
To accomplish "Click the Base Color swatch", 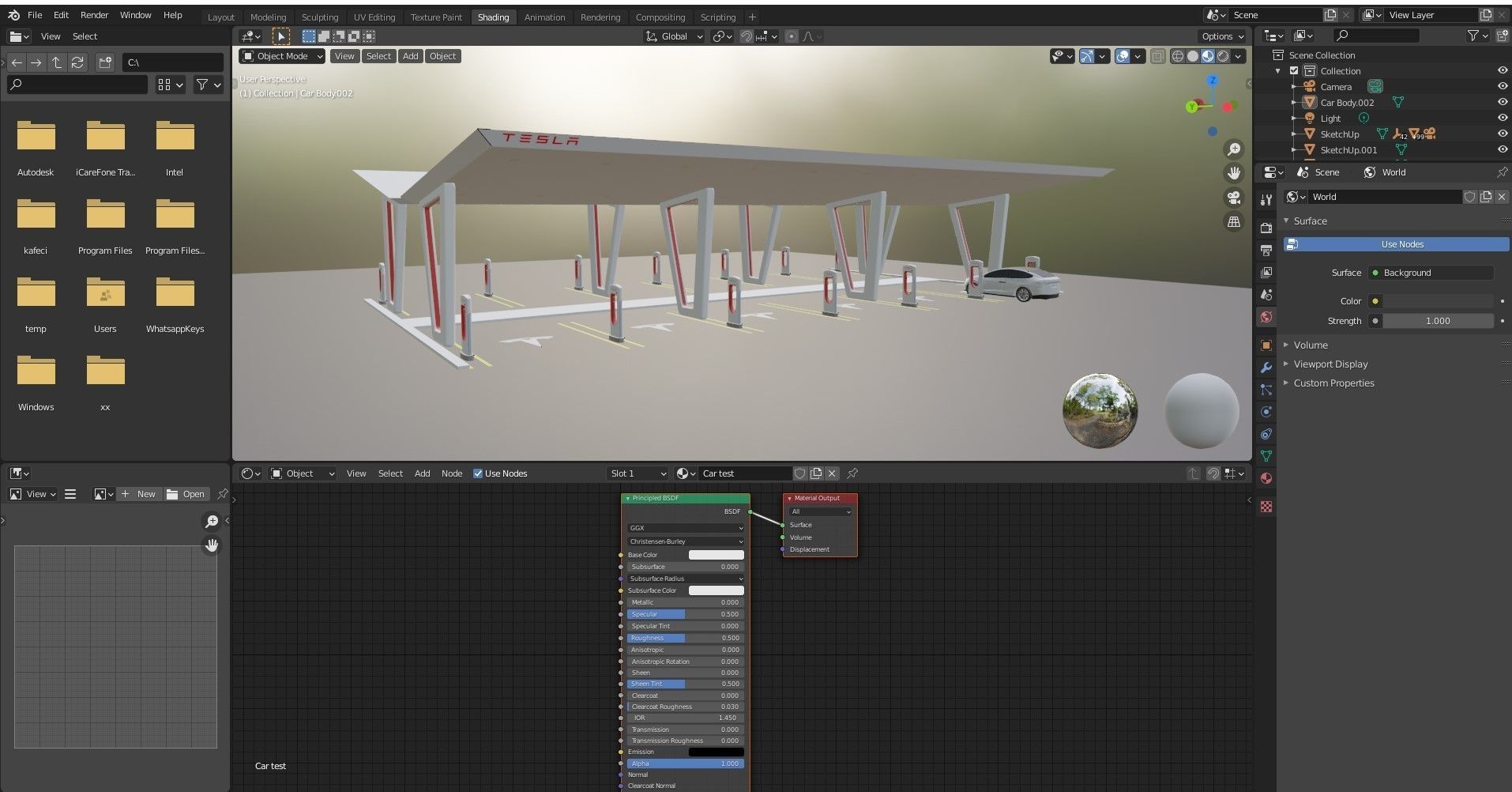I will coord(716,555).
